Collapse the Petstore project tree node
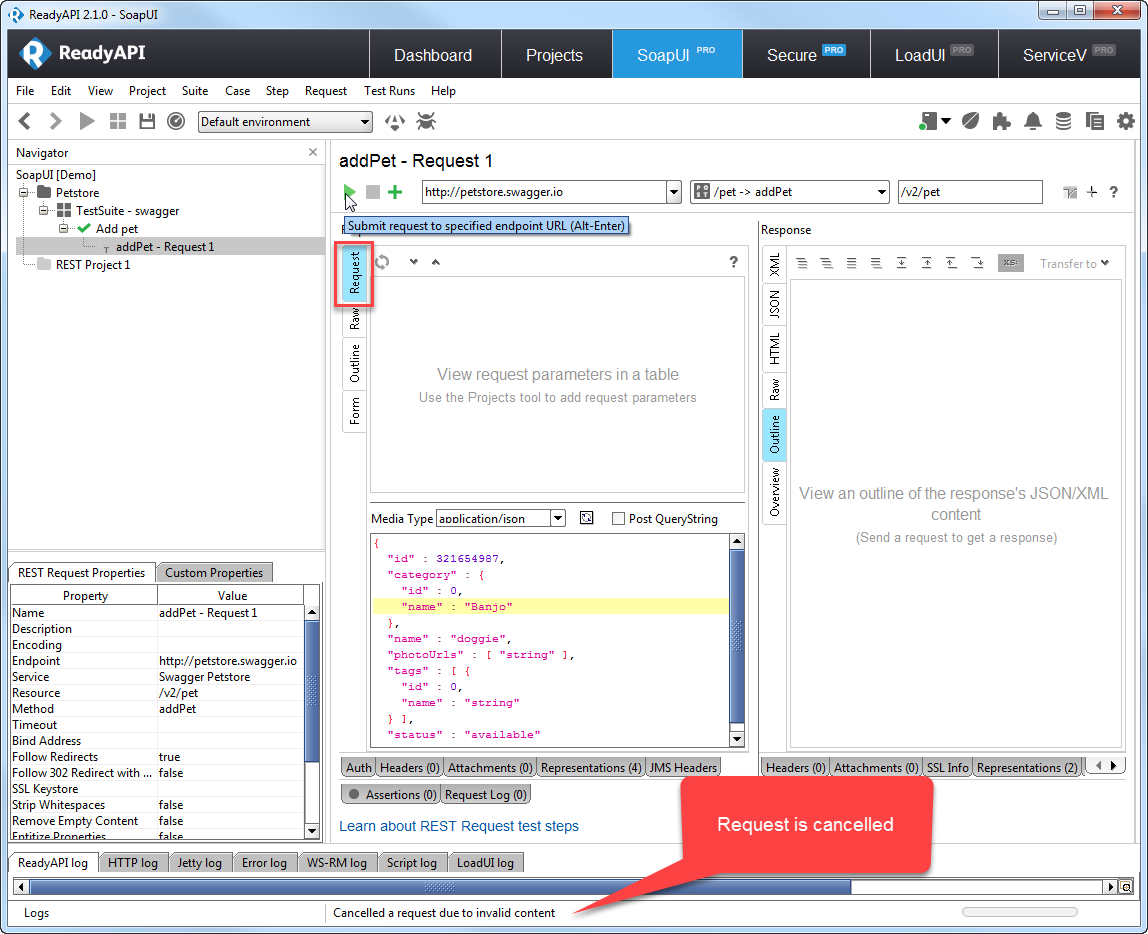This screenshot has height=934, width=1148. [x=26, y=192]
